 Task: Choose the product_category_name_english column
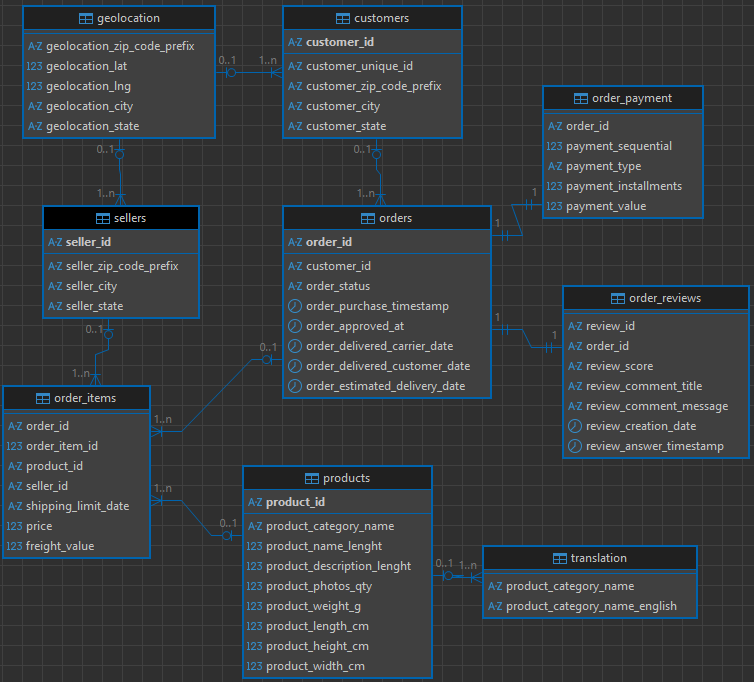(591, 606)
